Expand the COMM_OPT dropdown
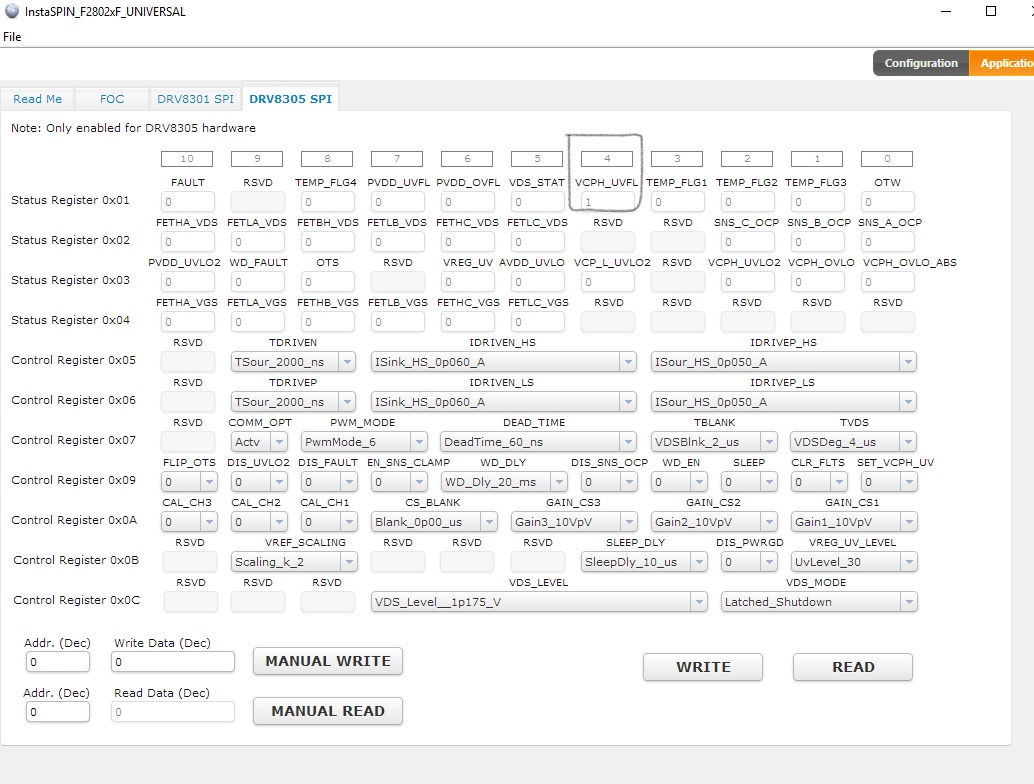 259,442
